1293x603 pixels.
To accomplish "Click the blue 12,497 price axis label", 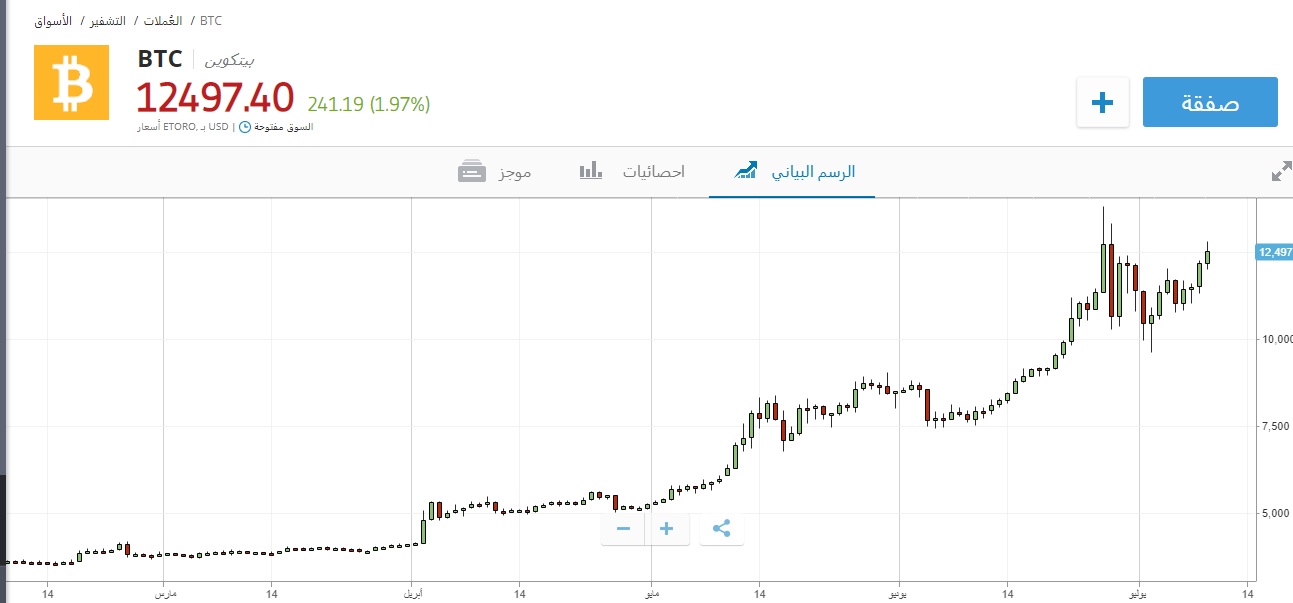I will [x=1274, y=253].
